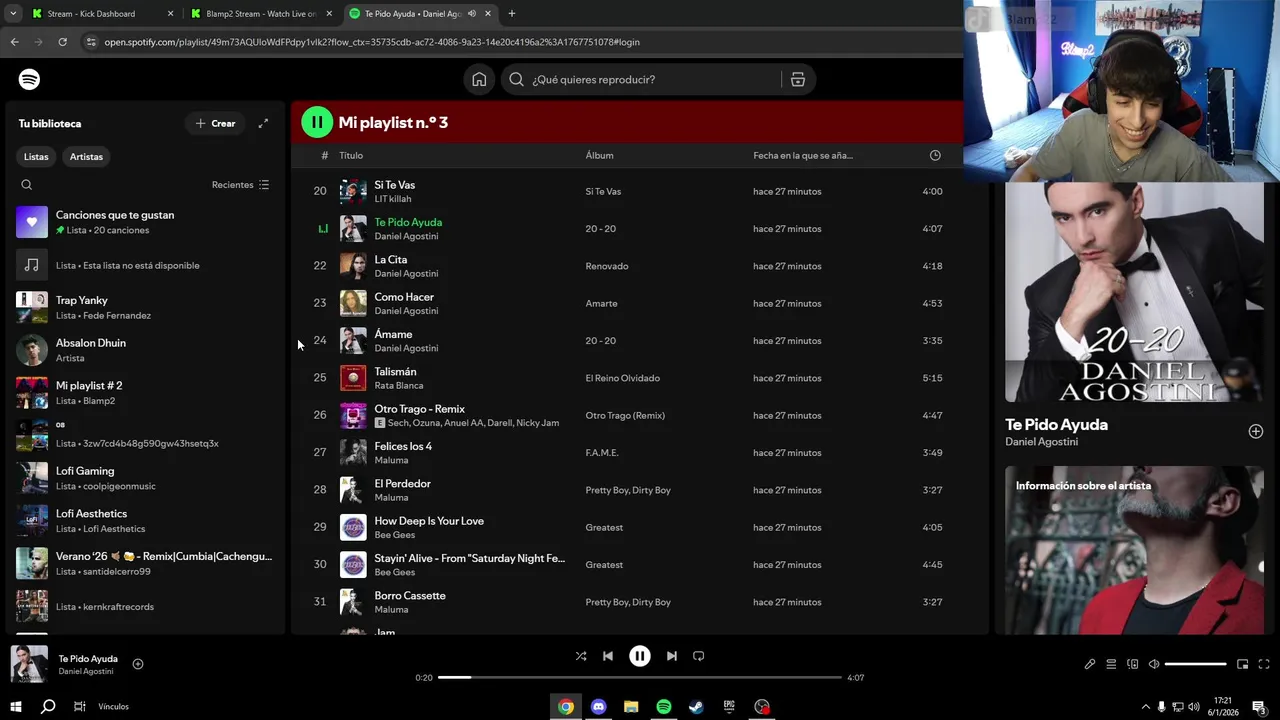
Task: Mute with the player volume speaker icon
Action: coord(1154,664)
